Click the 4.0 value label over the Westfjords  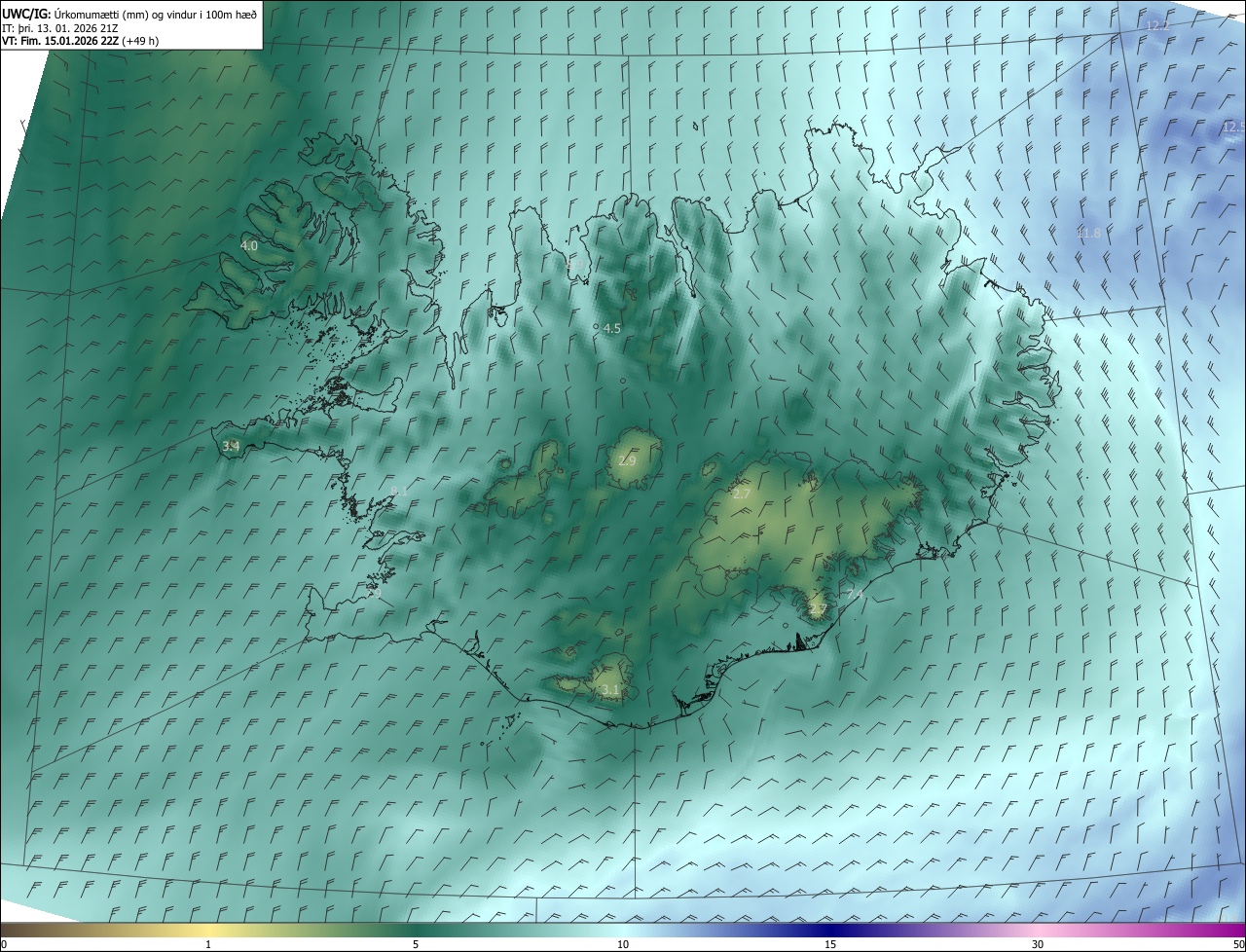coord(249,246)
